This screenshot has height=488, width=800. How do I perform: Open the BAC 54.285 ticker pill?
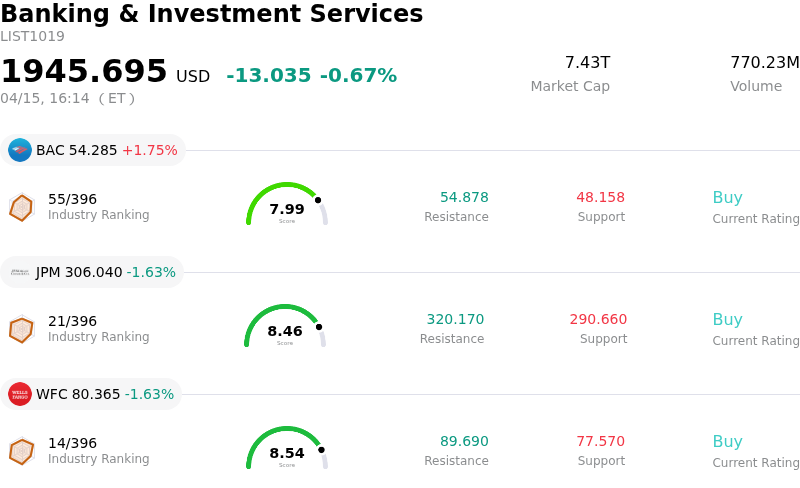[x=93, y=150]
